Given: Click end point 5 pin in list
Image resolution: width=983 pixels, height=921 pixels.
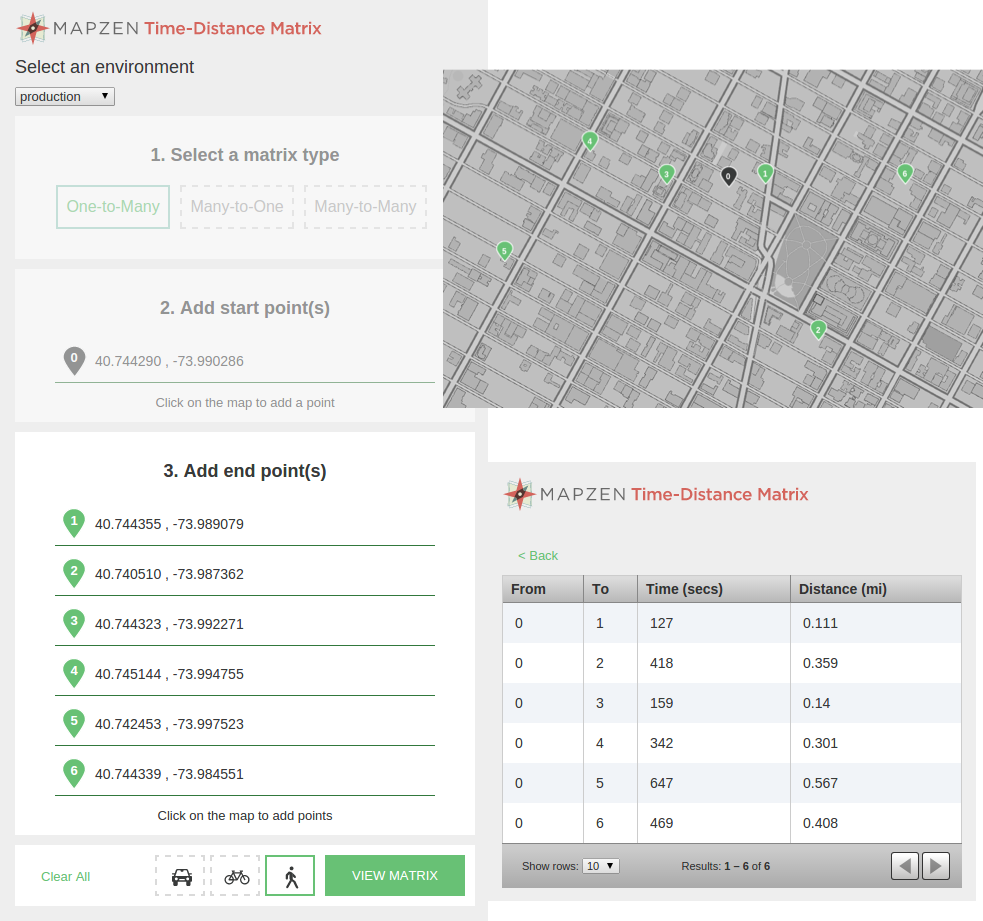Looking at the screenshot, I should coord(74,723).
